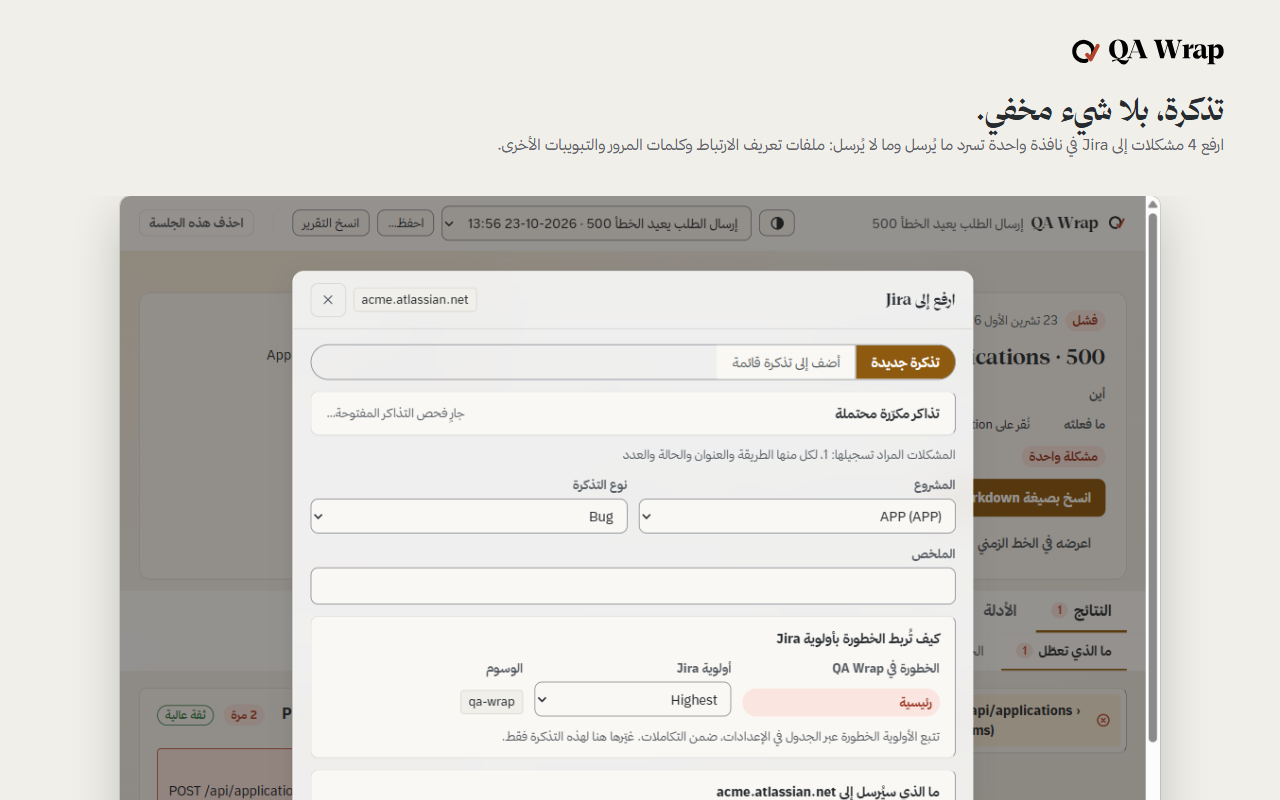Viewport: 1280px width, 800px height.
Task: Click the high confidence badge
Action: pyautogui.click(x=185, y=715)
